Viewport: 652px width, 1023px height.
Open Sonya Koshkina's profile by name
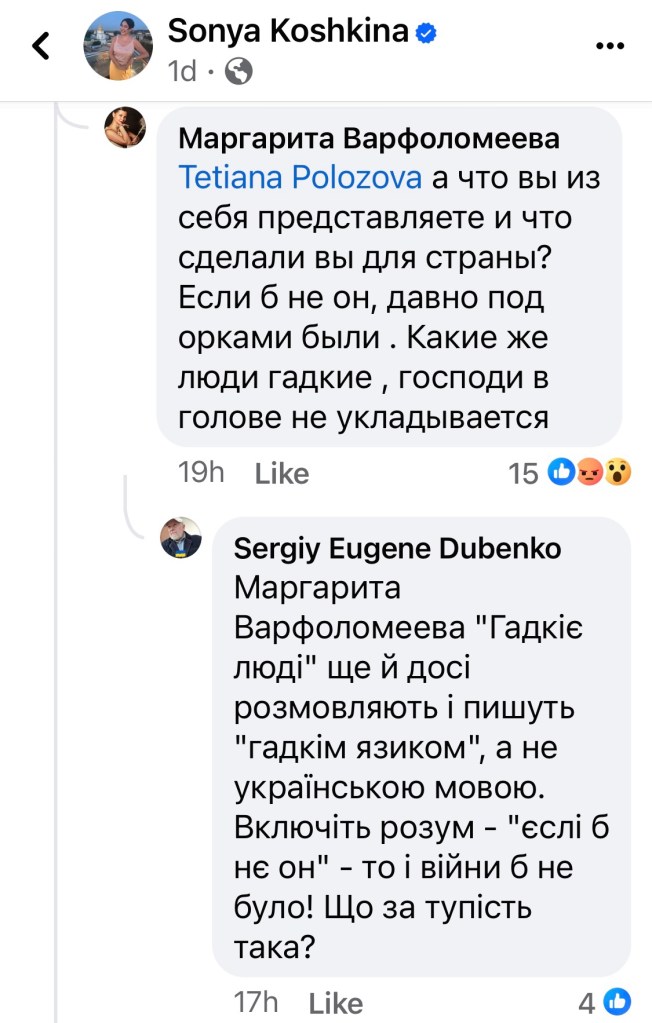289,31
